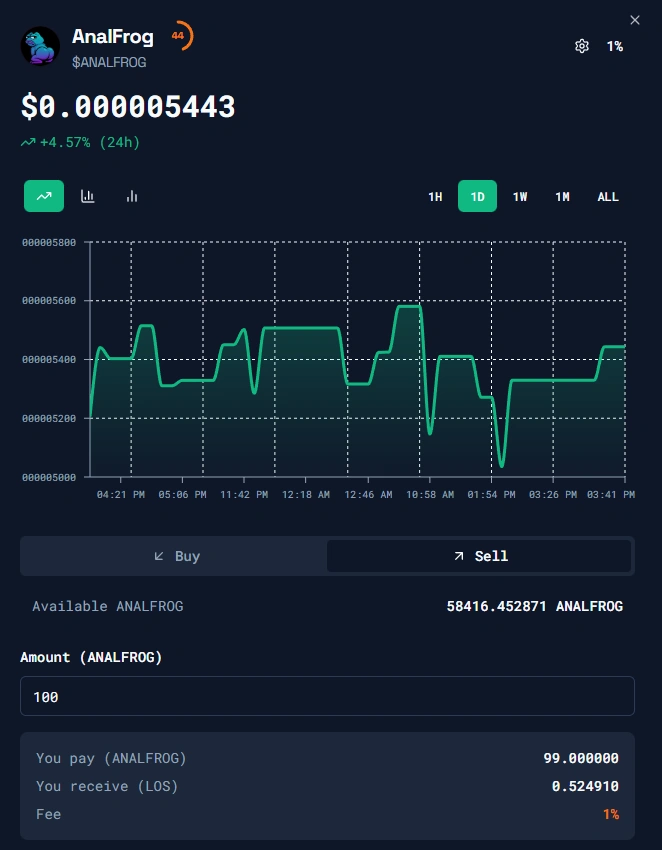Click the AnalFrog token avatar
The height and width of the screenshot is (850, 662).
click(41, 46)
